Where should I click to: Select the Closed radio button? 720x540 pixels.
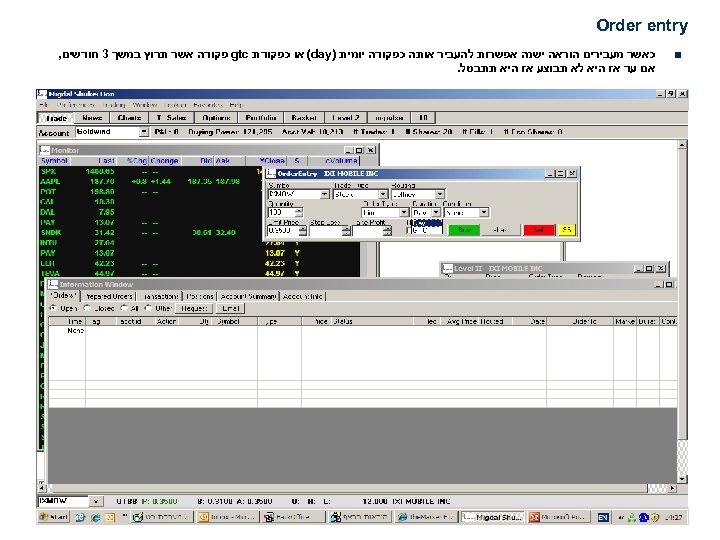pyautogui.click(x=87, y=308)
